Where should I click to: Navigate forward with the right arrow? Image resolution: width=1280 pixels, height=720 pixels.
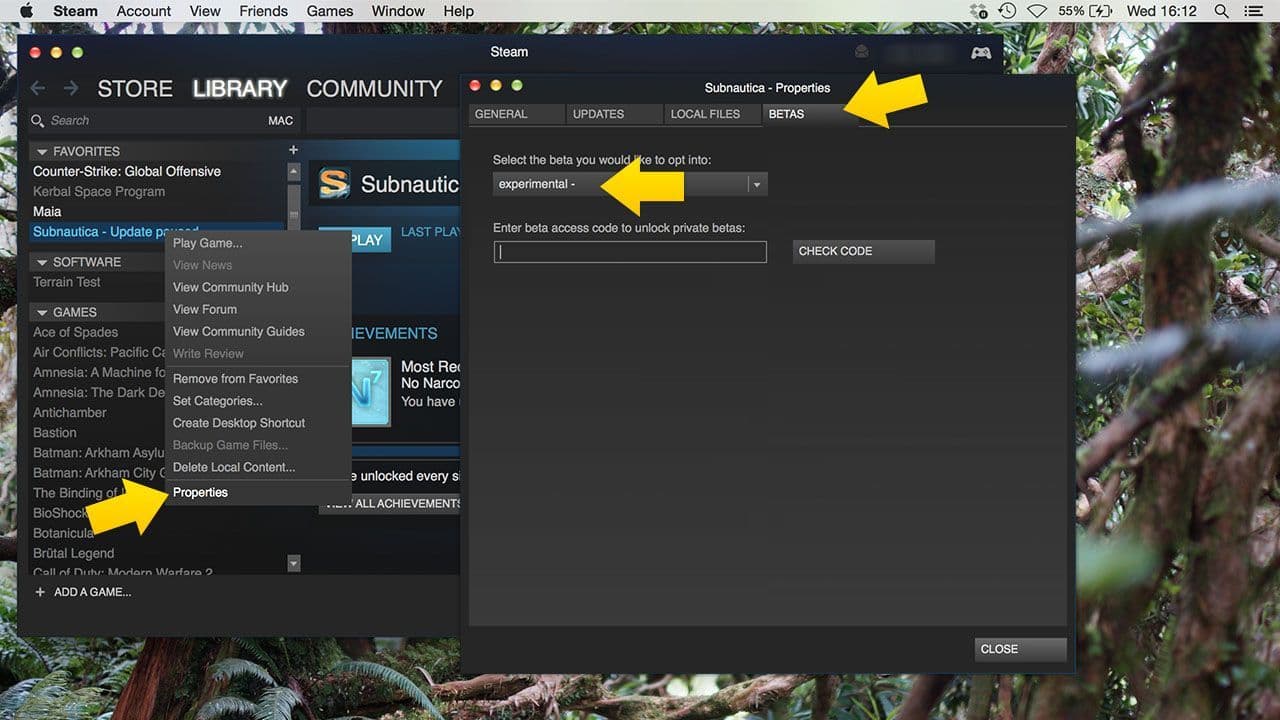pyautogui.click(x=71, y=88)
